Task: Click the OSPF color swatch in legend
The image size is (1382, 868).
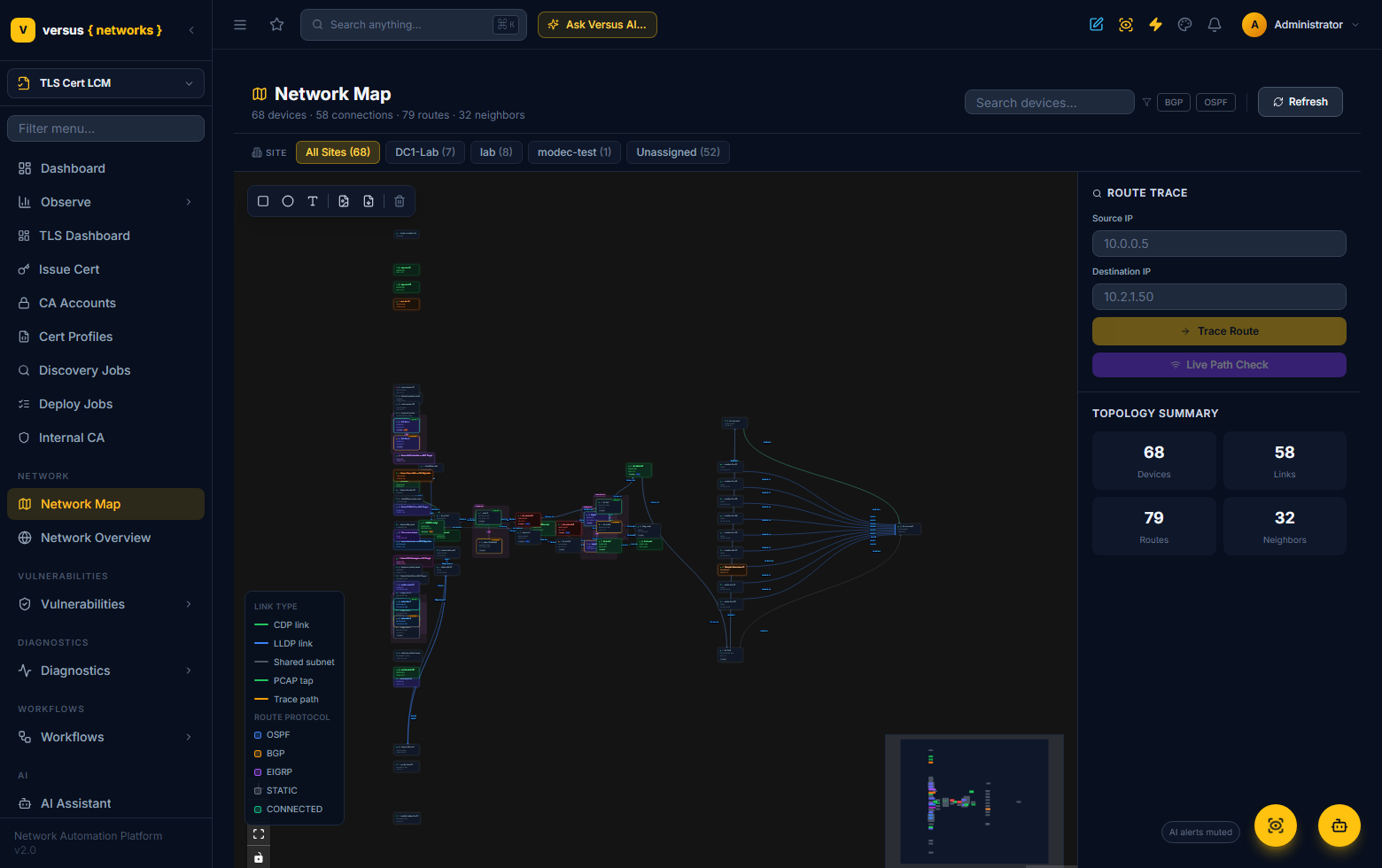Action: point(258,735)
